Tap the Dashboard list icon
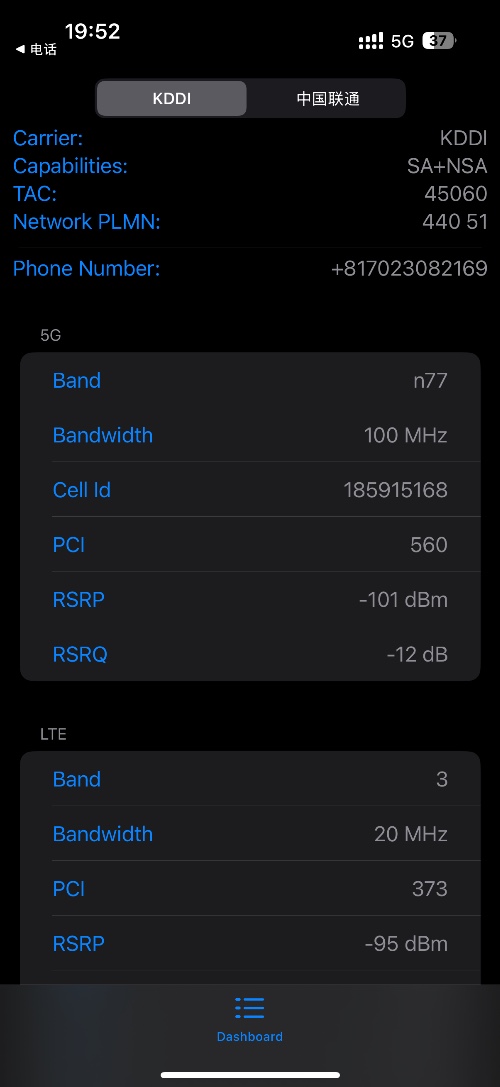The width and height of the screenshot is (500, 1087). [x=250, y=1007]
